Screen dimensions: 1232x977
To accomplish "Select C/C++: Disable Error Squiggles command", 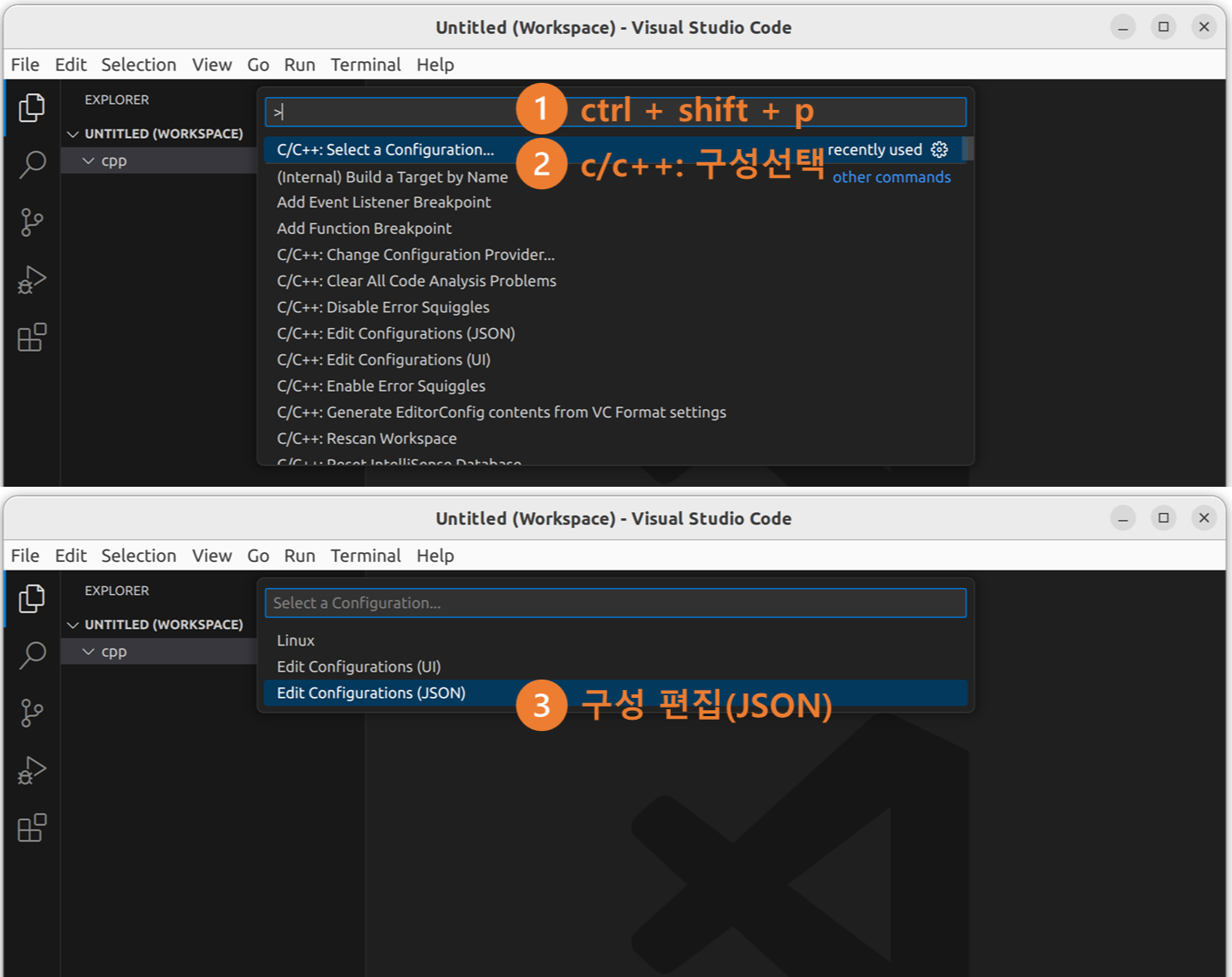I will pos(615,307).
